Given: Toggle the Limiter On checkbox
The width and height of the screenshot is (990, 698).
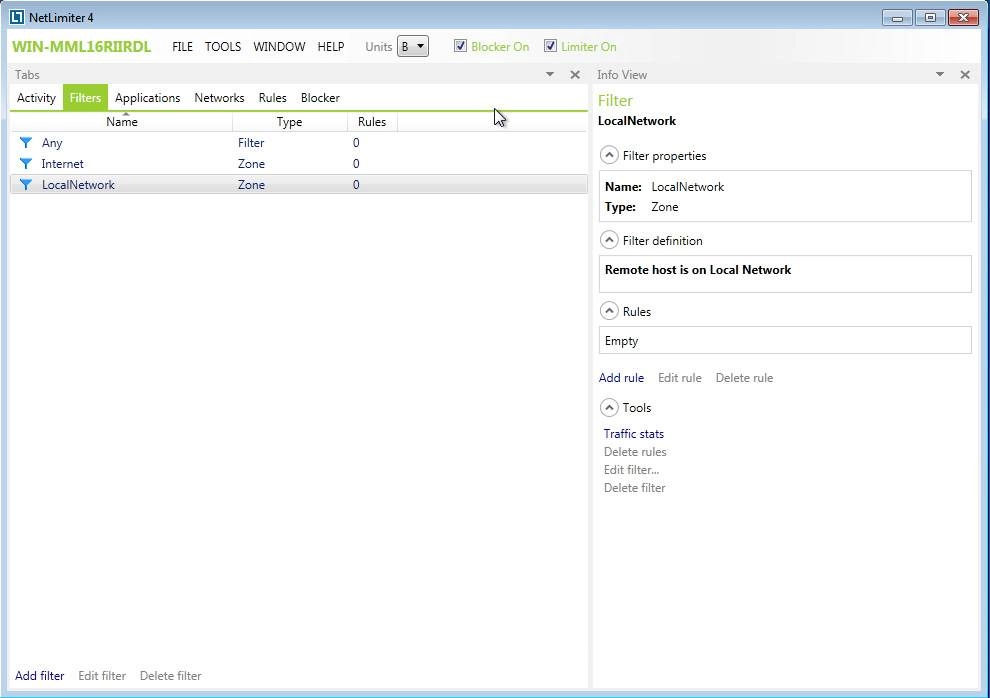Looking at the screenshot, I should [550, 45].
